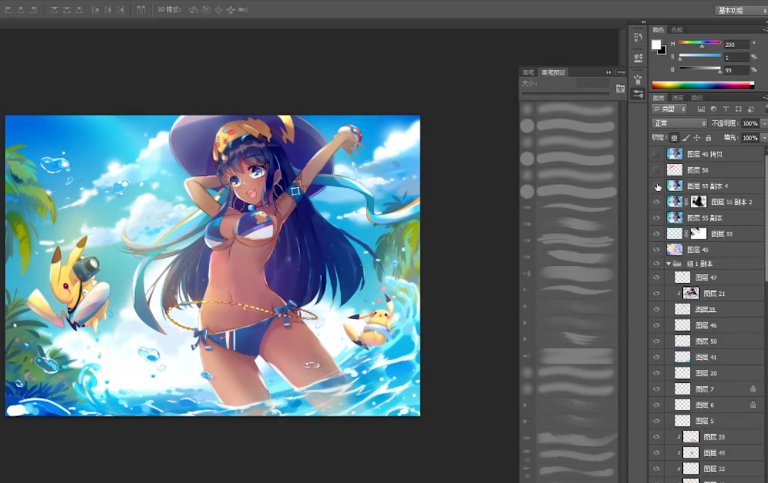Click the foreground white color swatch
The width and height of the screenshot is (768, 483).
[656, 45]
